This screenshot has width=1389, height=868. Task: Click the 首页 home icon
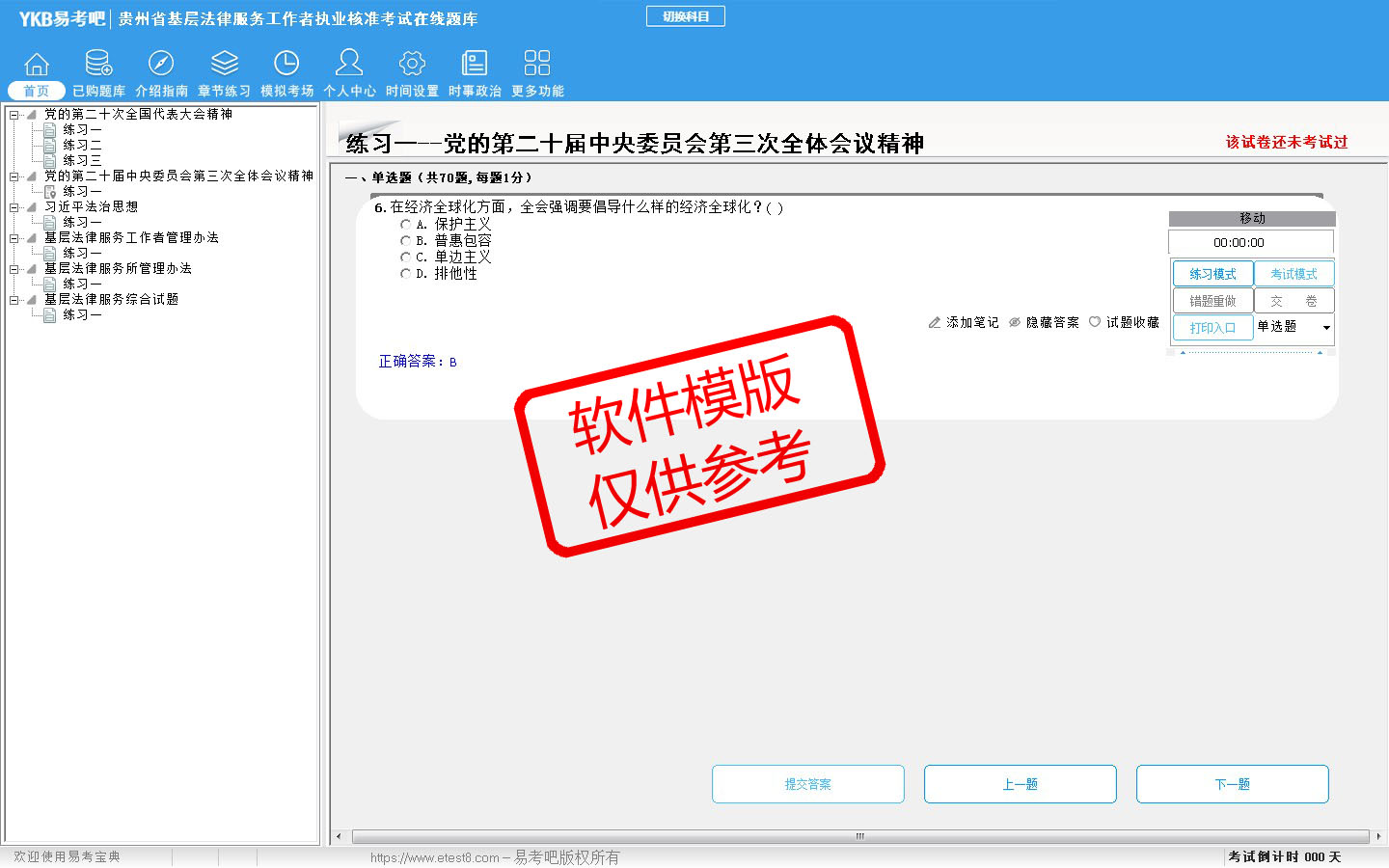coord(37,65)
